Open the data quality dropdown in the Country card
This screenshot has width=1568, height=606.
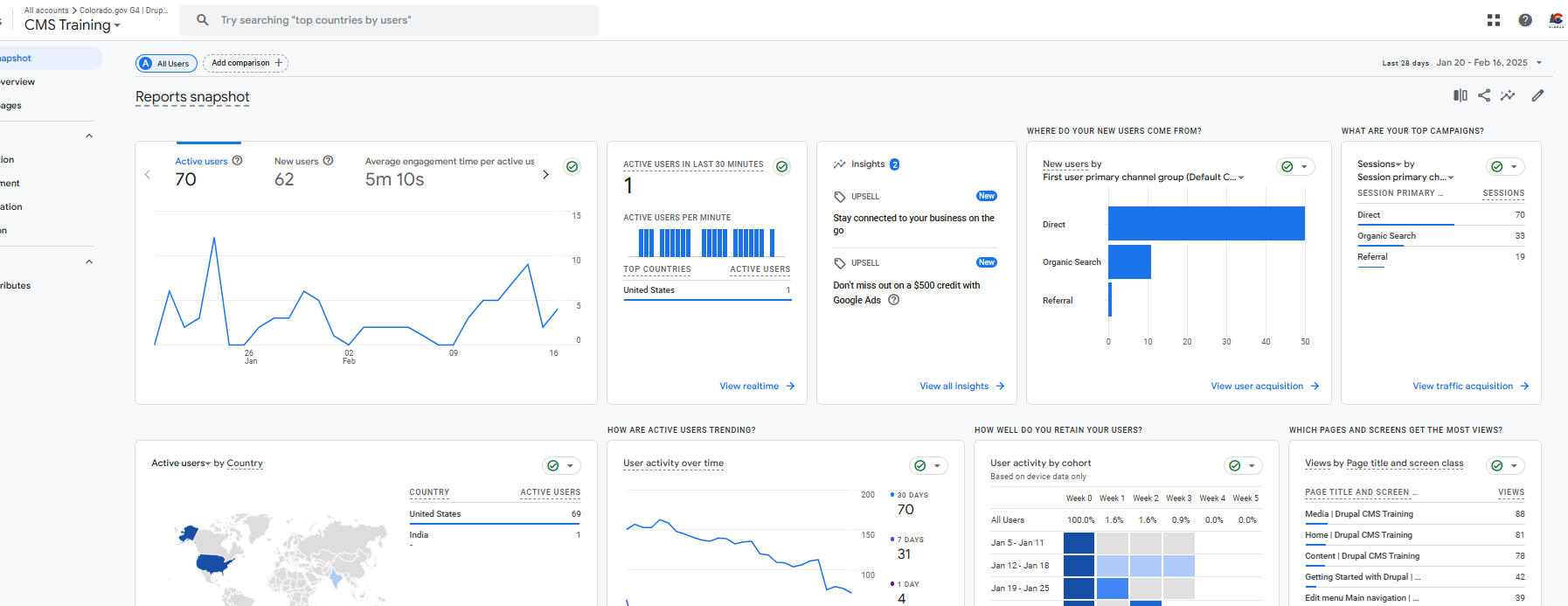click(561, 465)
